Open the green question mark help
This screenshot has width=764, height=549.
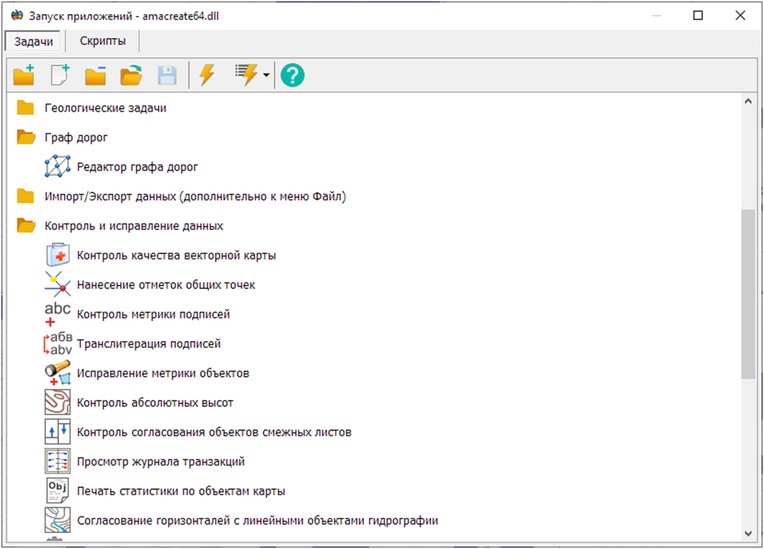(292, 75)
